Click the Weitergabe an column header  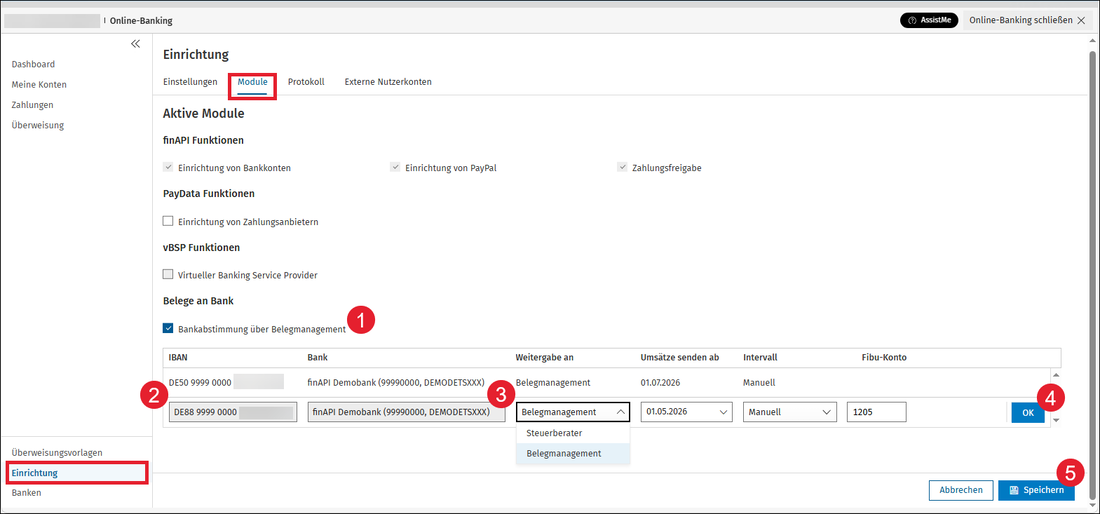[x=544, y=358]
